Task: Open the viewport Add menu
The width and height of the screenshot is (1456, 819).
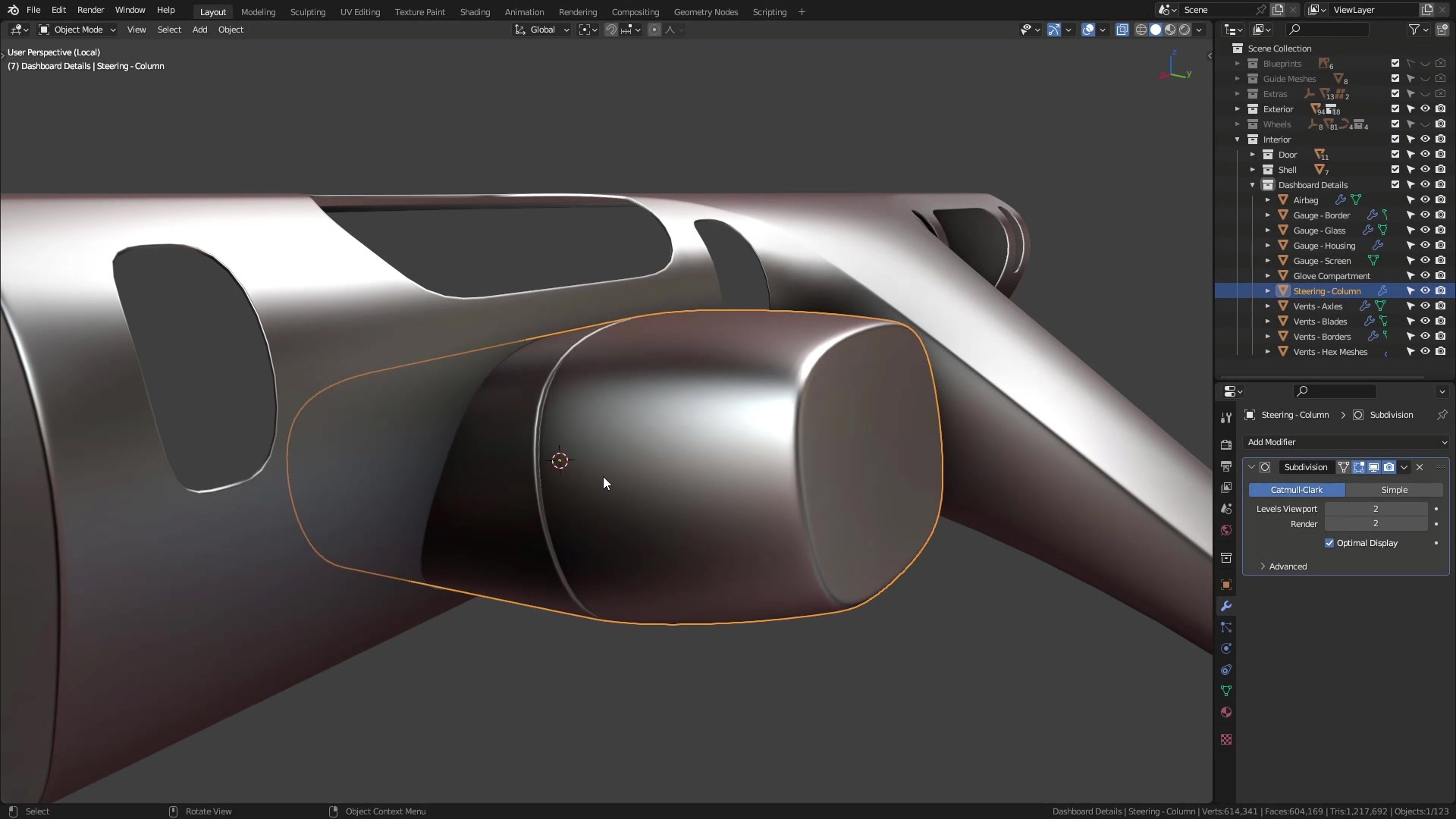Action: point(199,30)
